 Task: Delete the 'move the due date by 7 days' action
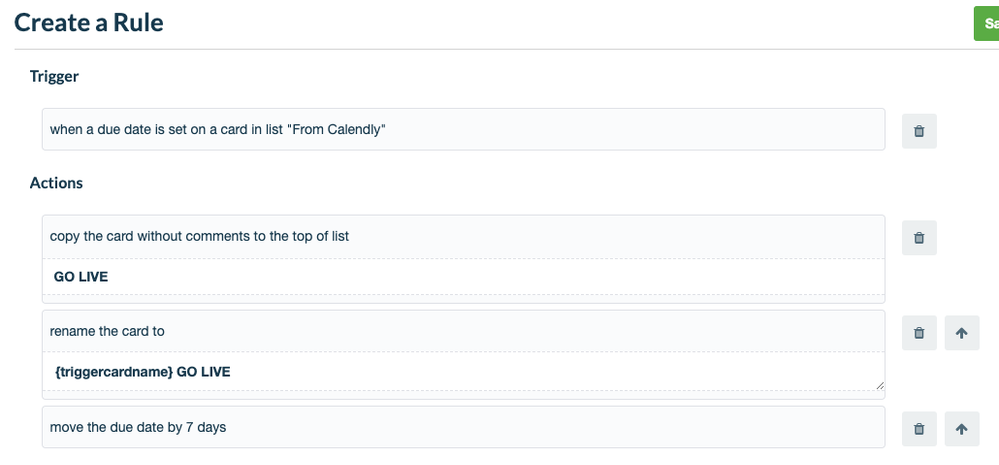click(919, 429)
